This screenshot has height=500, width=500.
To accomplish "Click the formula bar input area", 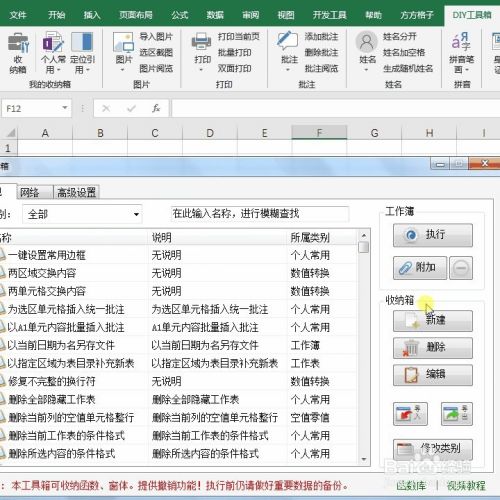I will point(335,108).
